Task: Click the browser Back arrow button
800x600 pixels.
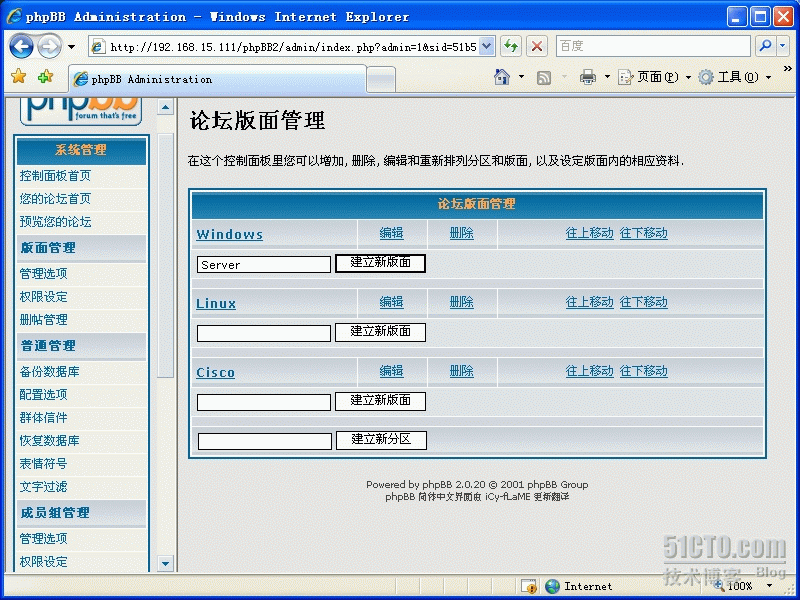Action: pos(22,47)
